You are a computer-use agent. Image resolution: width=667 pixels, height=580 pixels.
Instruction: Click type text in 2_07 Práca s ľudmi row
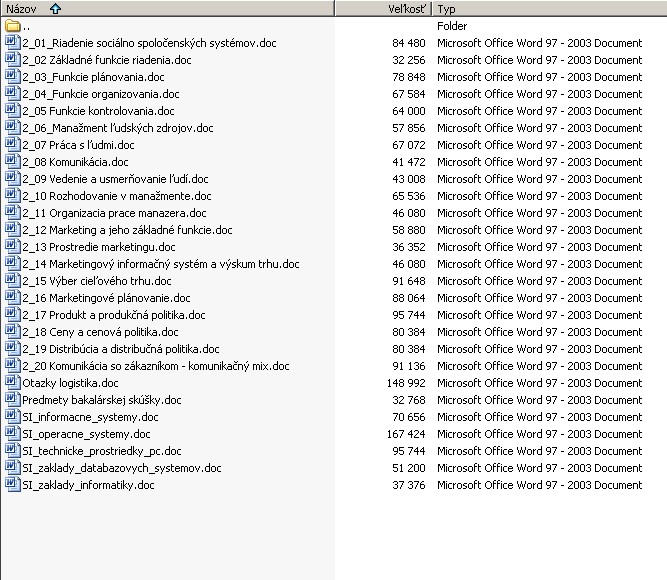[539, 145]
